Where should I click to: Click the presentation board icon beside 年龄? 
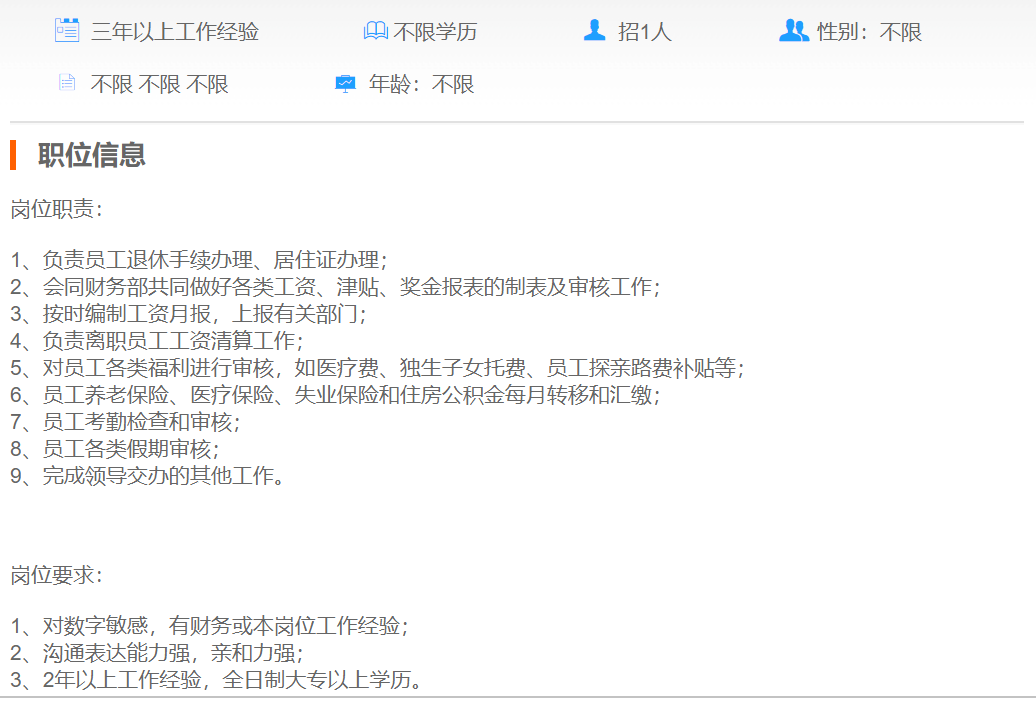coord(345,84)
